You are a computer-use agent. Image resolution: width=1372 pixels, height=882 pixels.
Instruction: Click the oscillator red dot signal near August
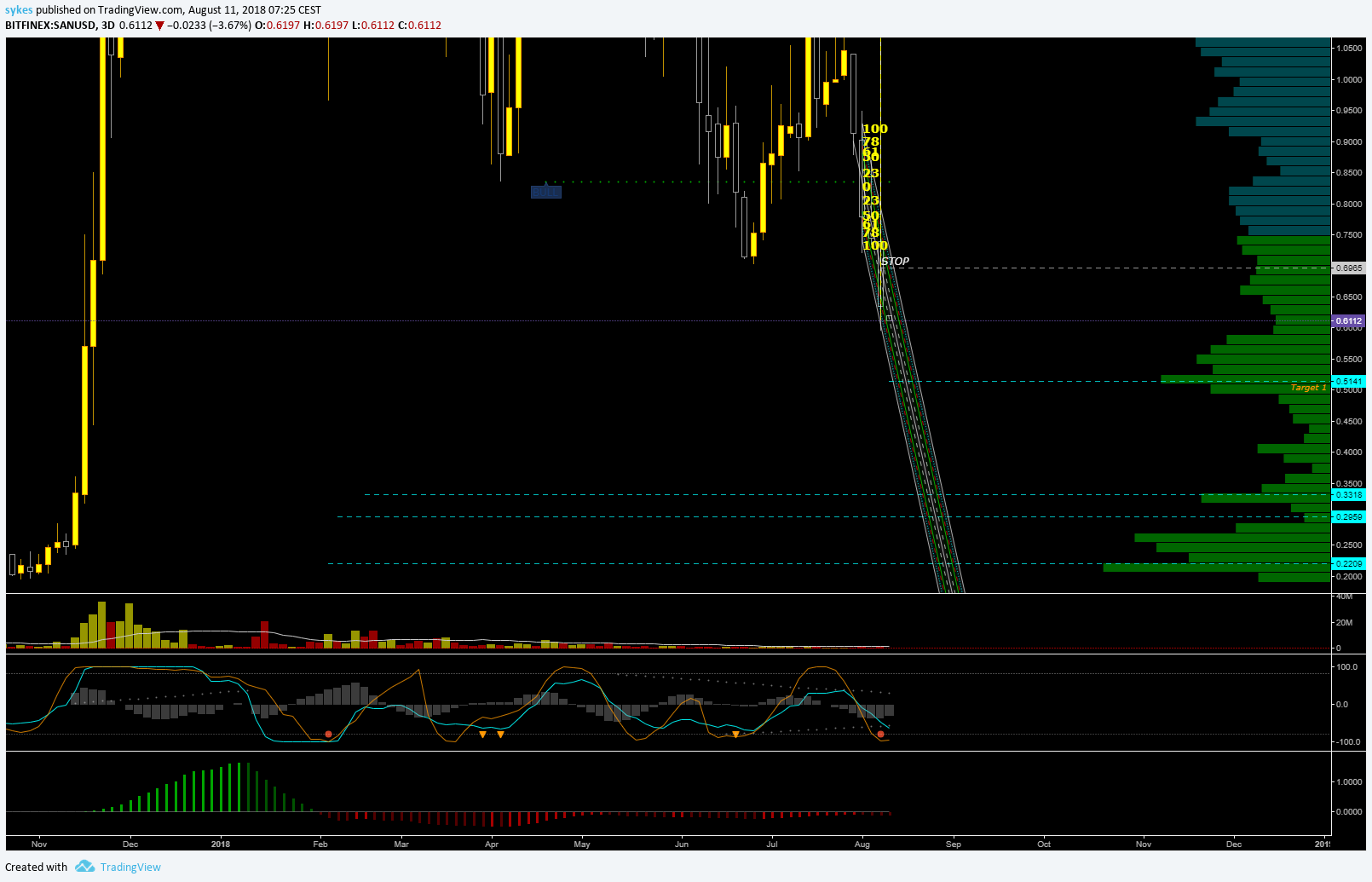pyautogui.click(x=880, y=734)
